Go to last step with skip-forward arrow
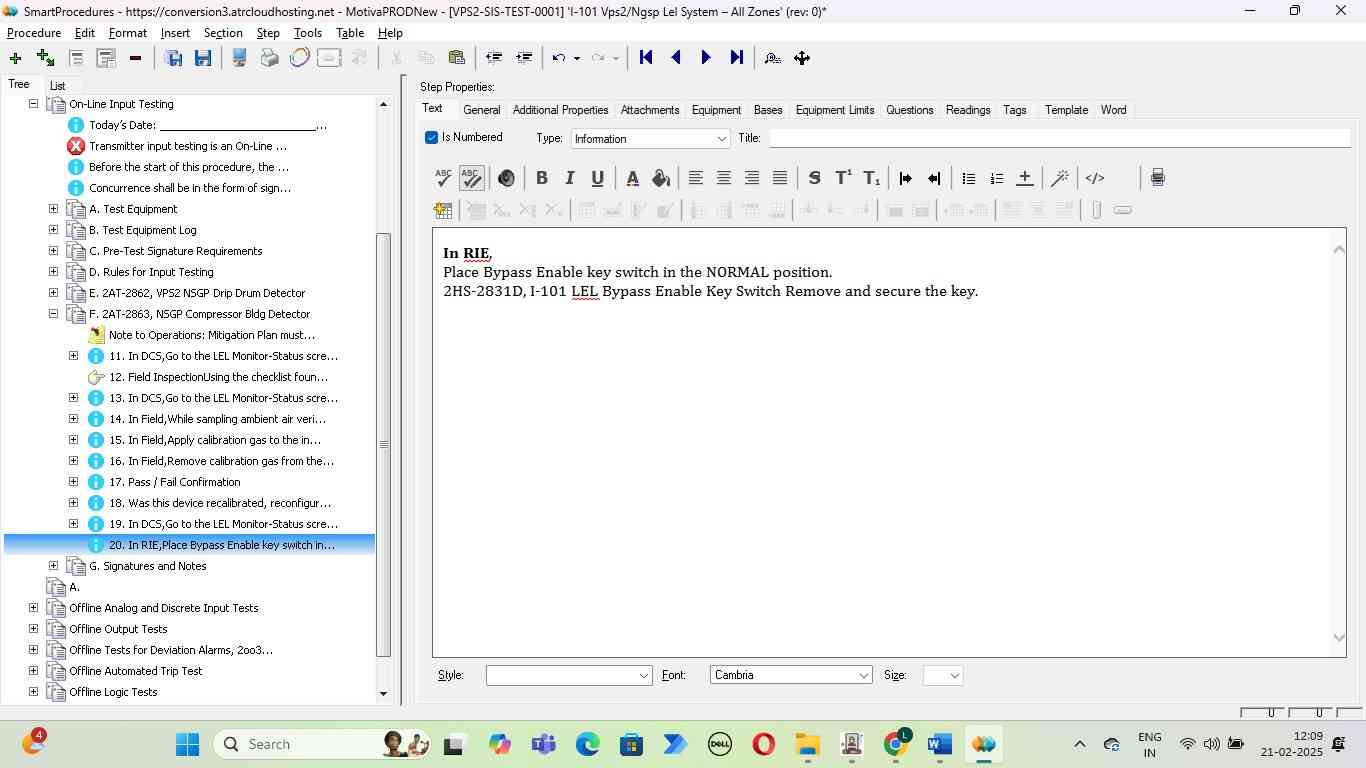 (x=737, y=58)
